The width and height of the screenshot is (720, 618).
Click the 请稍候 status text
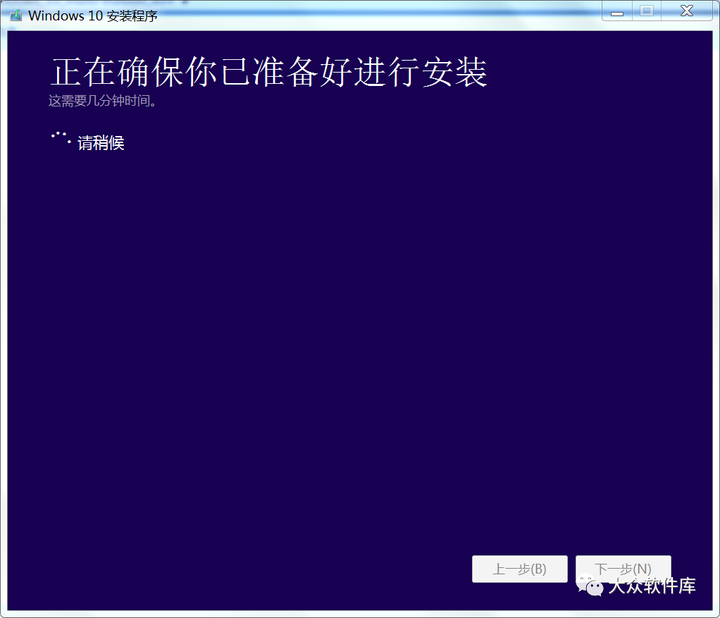tap(101, 143)
